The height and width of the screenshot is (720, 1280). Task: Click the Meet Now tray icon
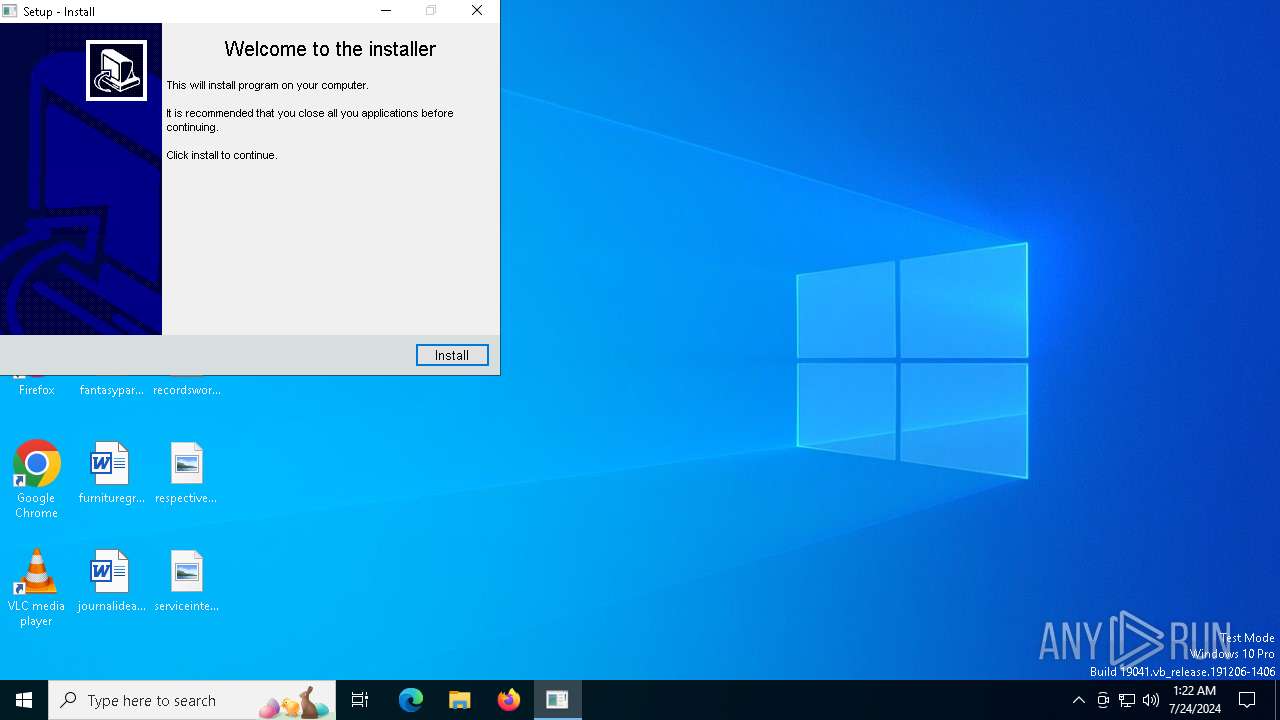(x=1103, y=700)
